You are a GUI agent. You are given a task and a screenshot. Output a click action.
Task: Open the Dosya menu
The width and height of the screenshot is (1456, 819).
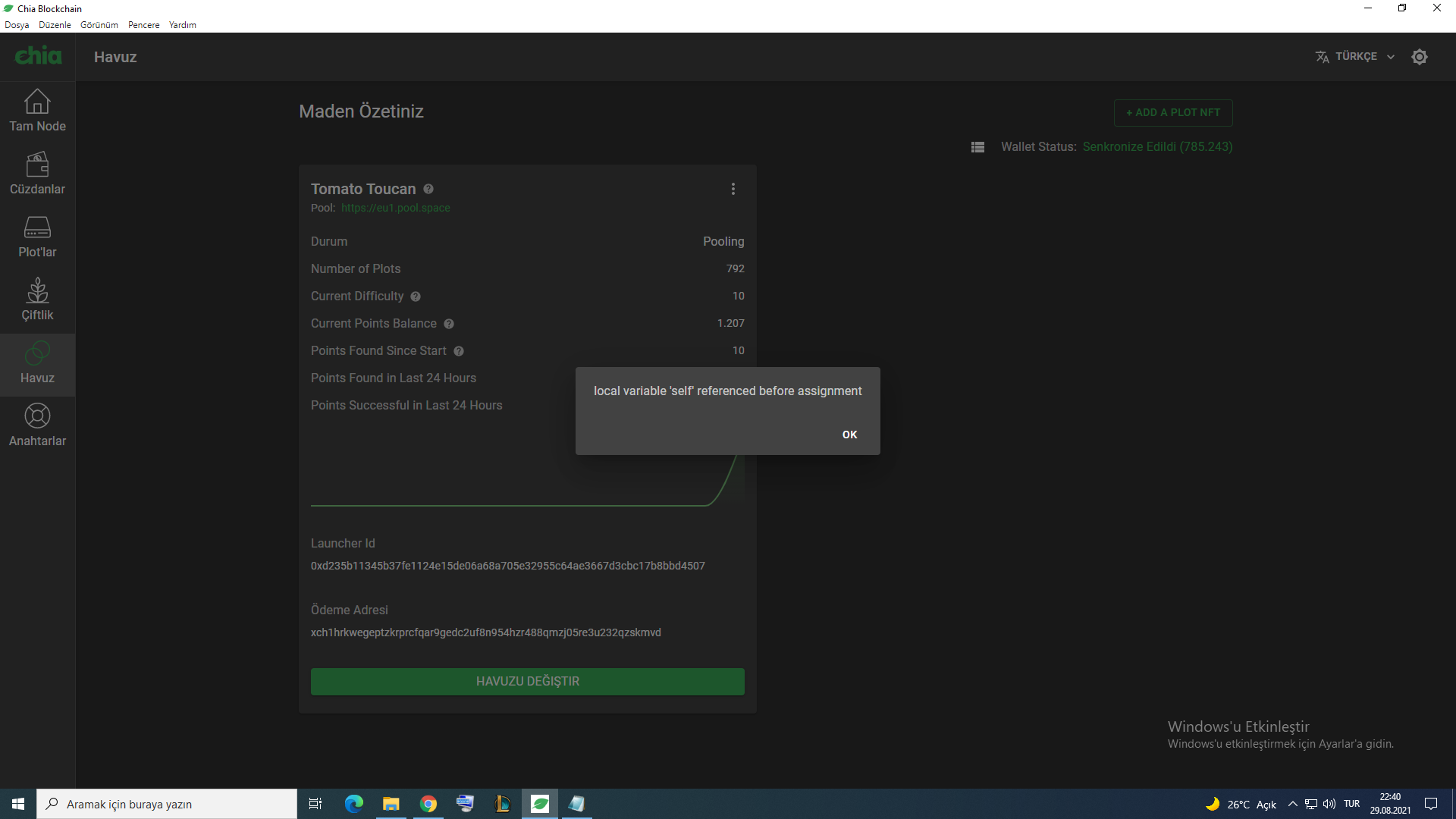[x=17, y=25]
